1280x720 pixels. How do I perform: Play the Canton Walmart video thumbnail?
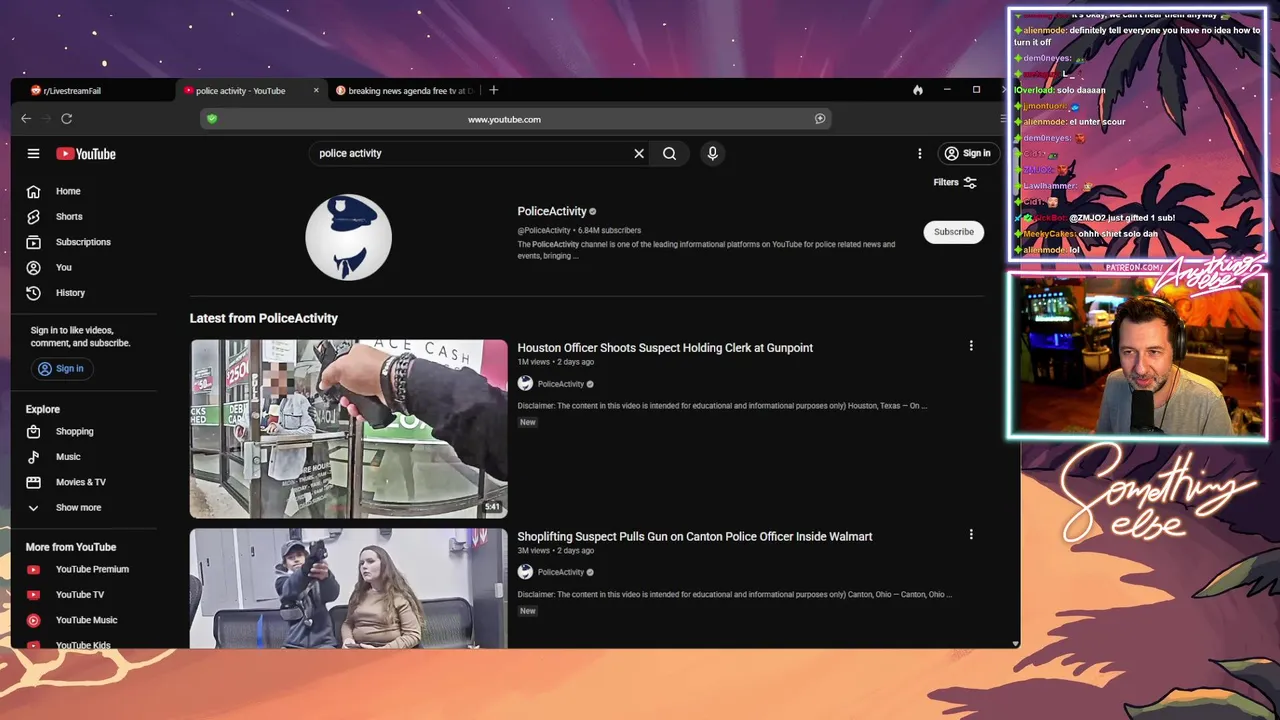point(349,588)
